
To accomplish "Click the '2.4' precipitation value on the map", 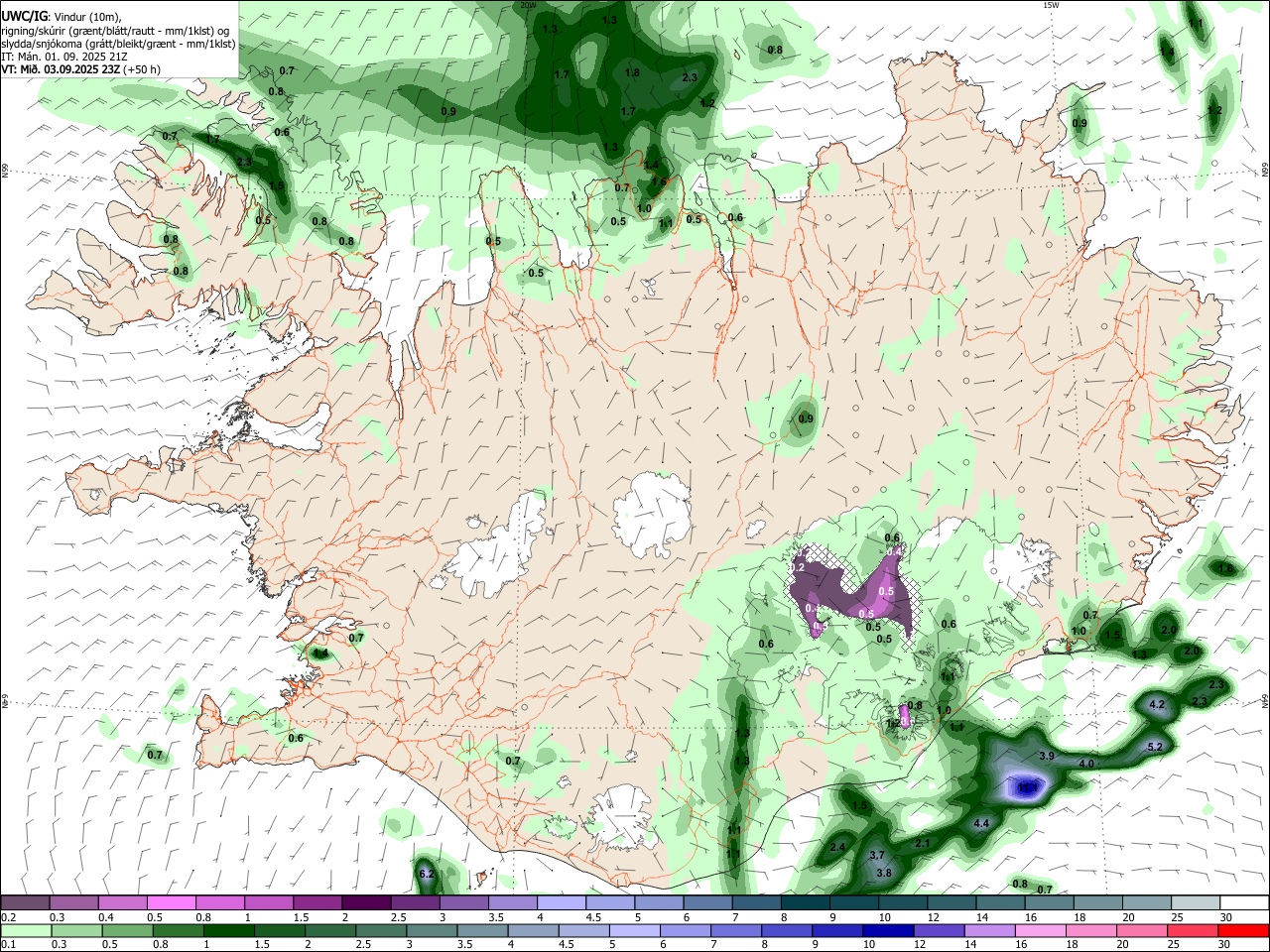I will pyautogui.click(x=837, y=848).
